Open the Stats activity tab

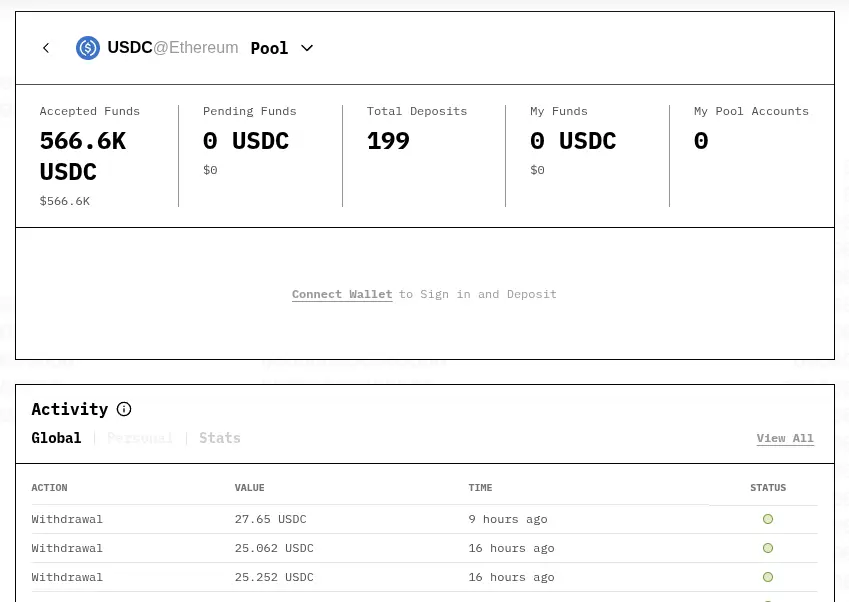pyautogui.click(x=220, y=438)
